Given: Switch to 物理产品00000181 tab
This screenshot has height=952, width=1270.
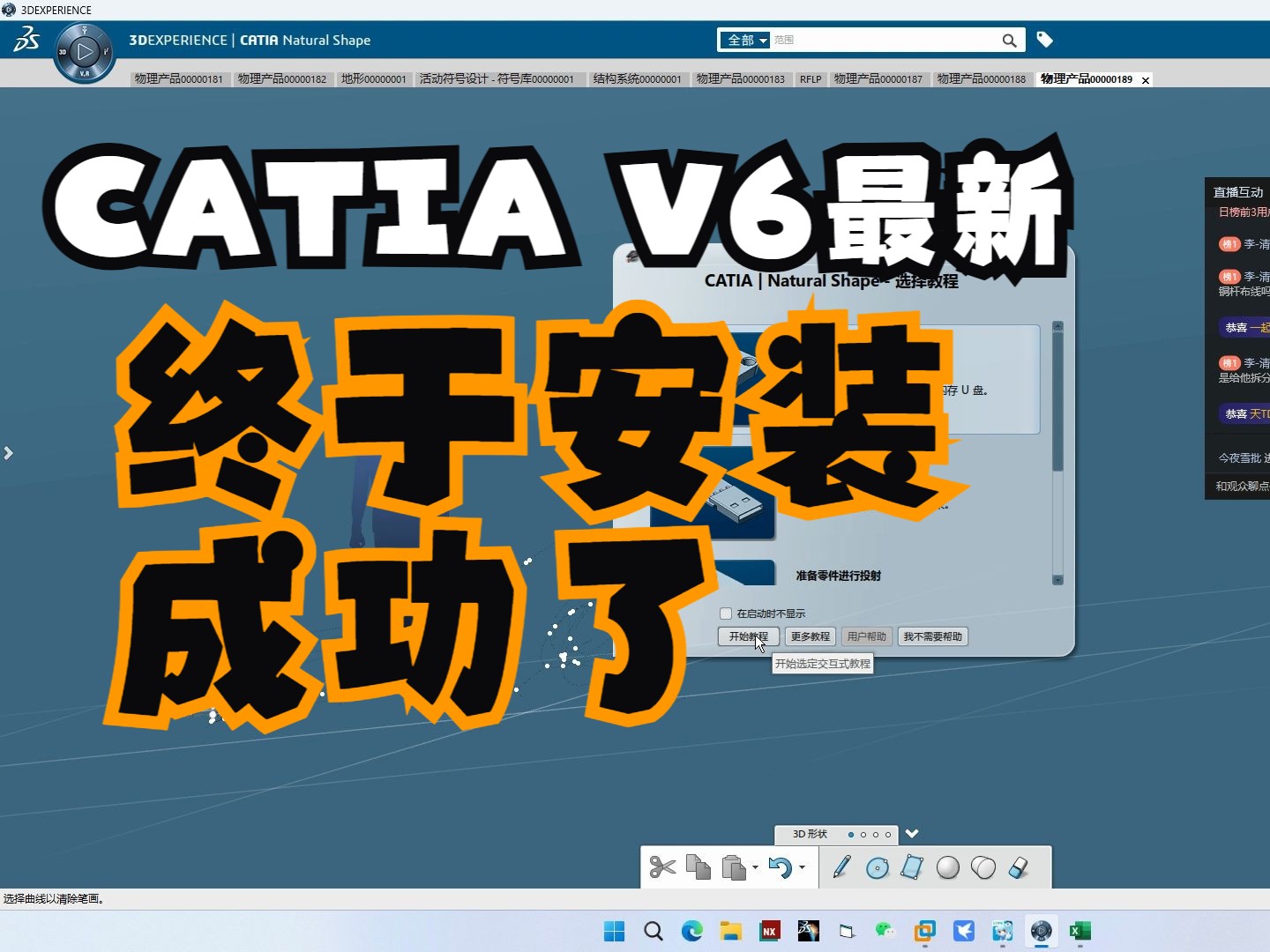Looking at the screenshot, I should click(x=179, y=79).
